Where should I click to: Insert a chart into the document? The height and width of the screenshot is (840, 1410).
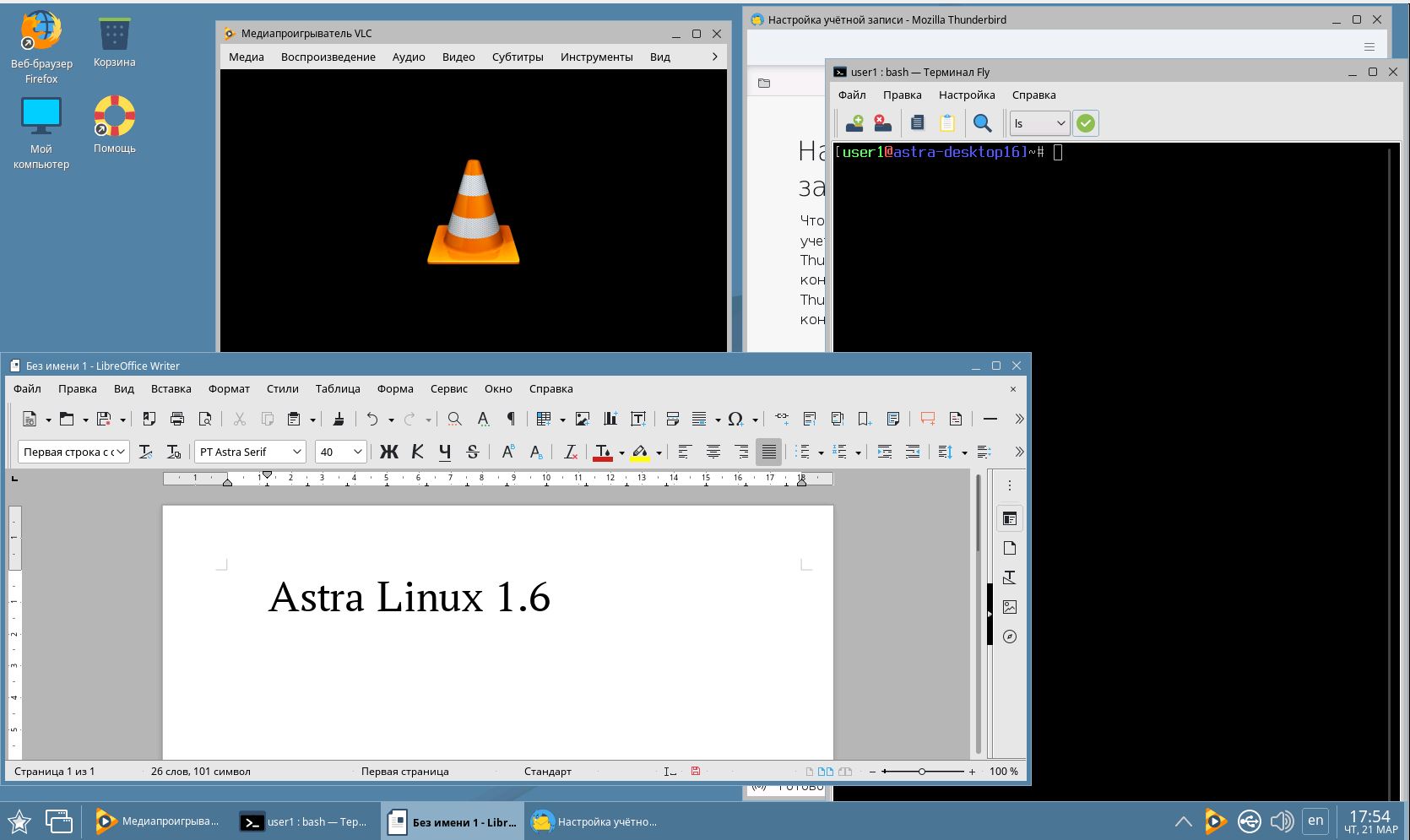point(610,419)
